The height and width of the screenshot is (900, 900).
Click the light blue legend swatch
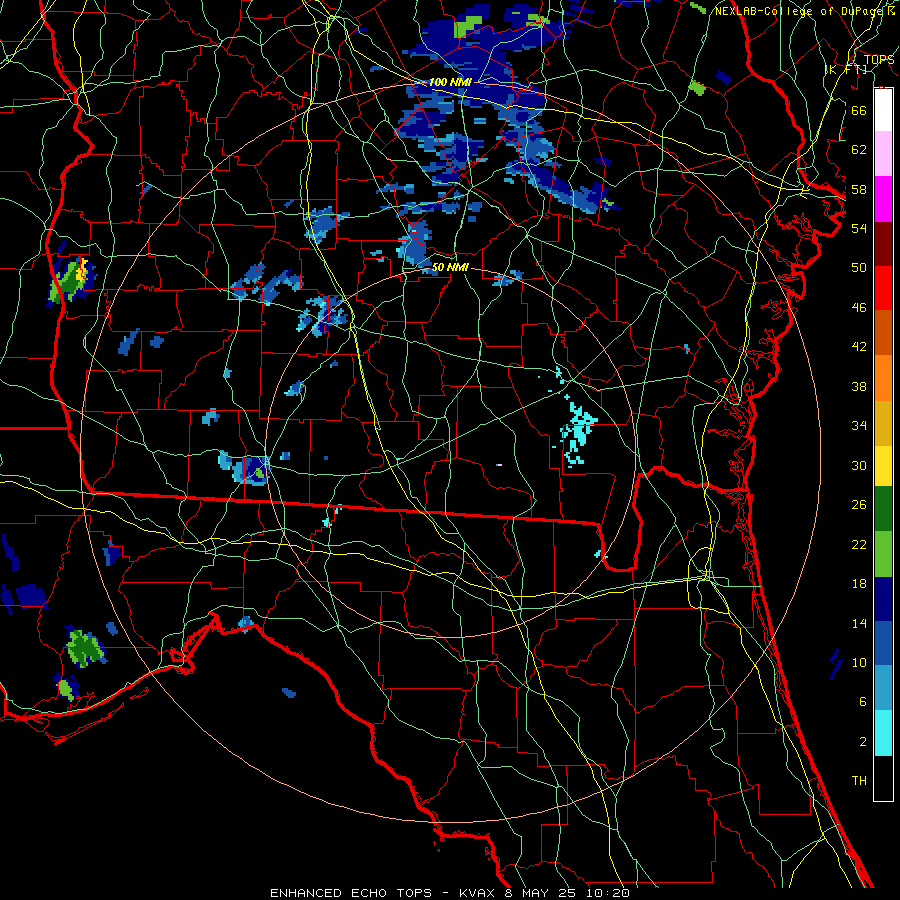tap(883, 688)
